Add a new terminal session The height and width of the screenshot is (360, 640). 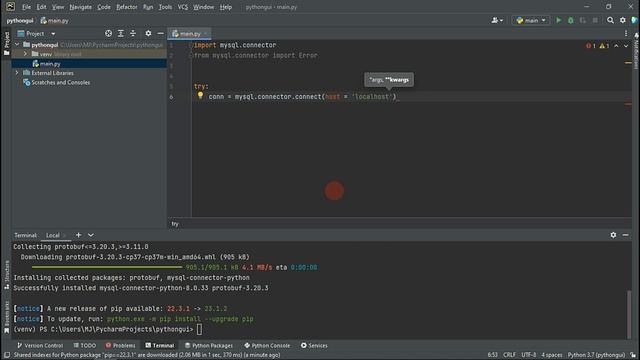tap(78, 235)
